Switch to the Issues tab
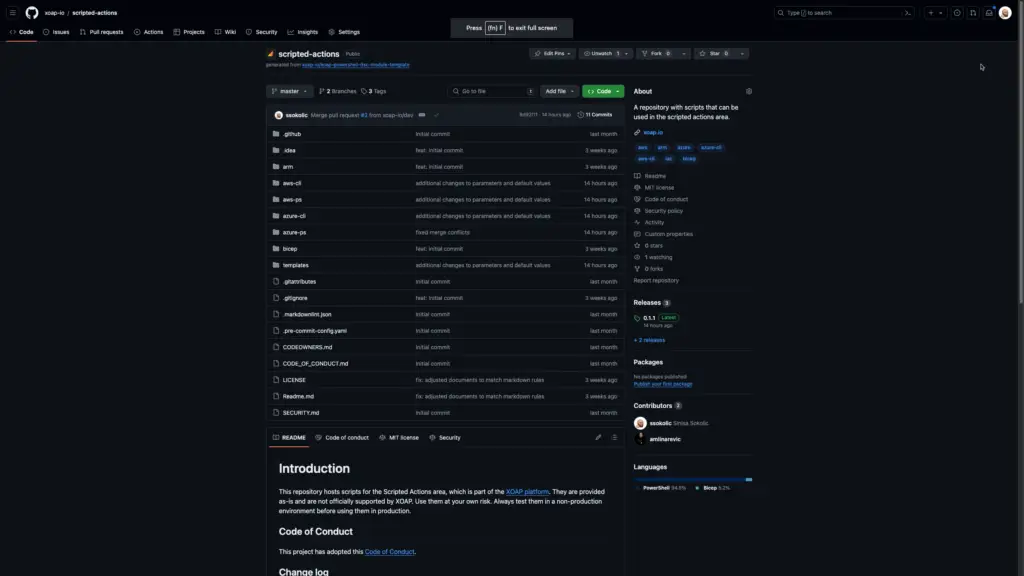1024x576 pixels. tap(56, 31)
